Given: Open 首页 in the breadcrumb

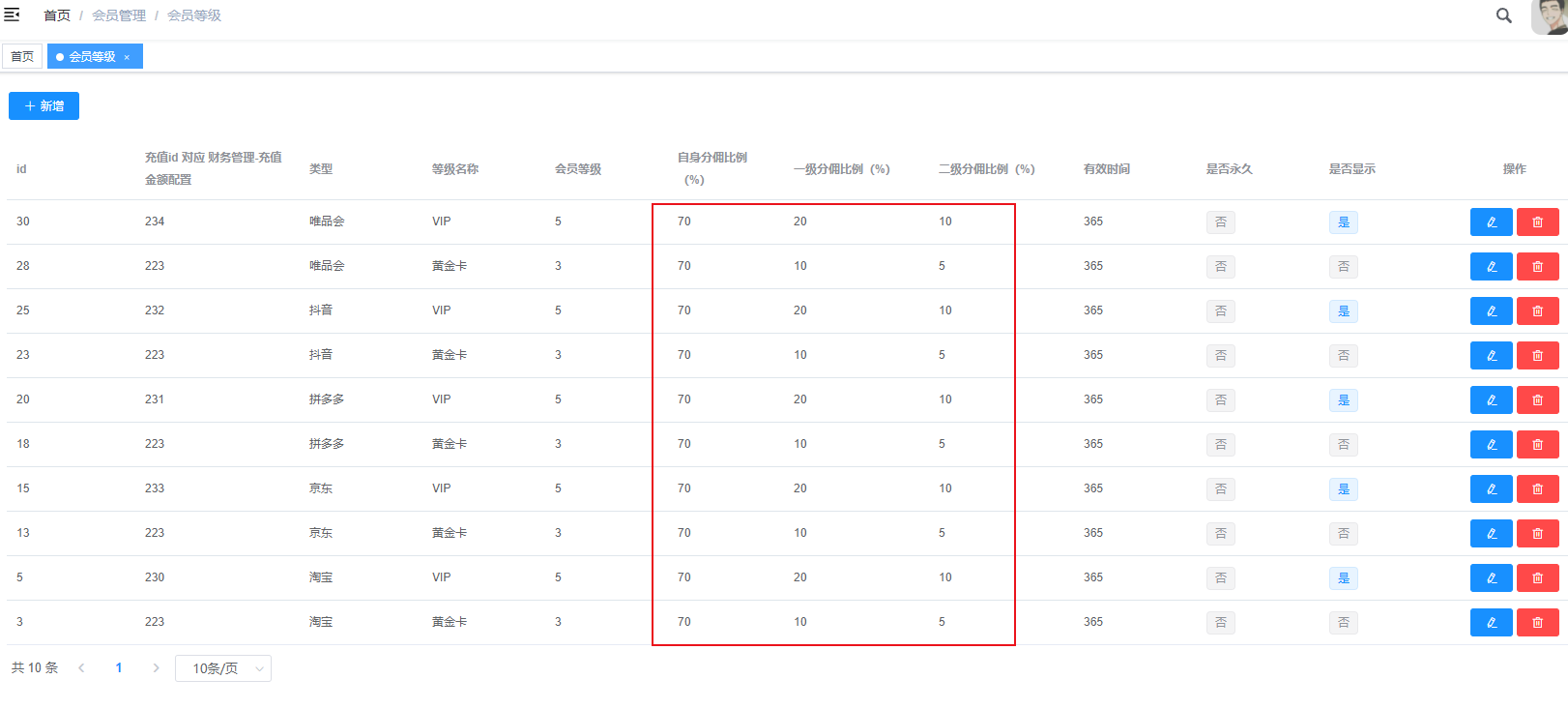Looking at the screenshot, I should [x=57, y=15].
